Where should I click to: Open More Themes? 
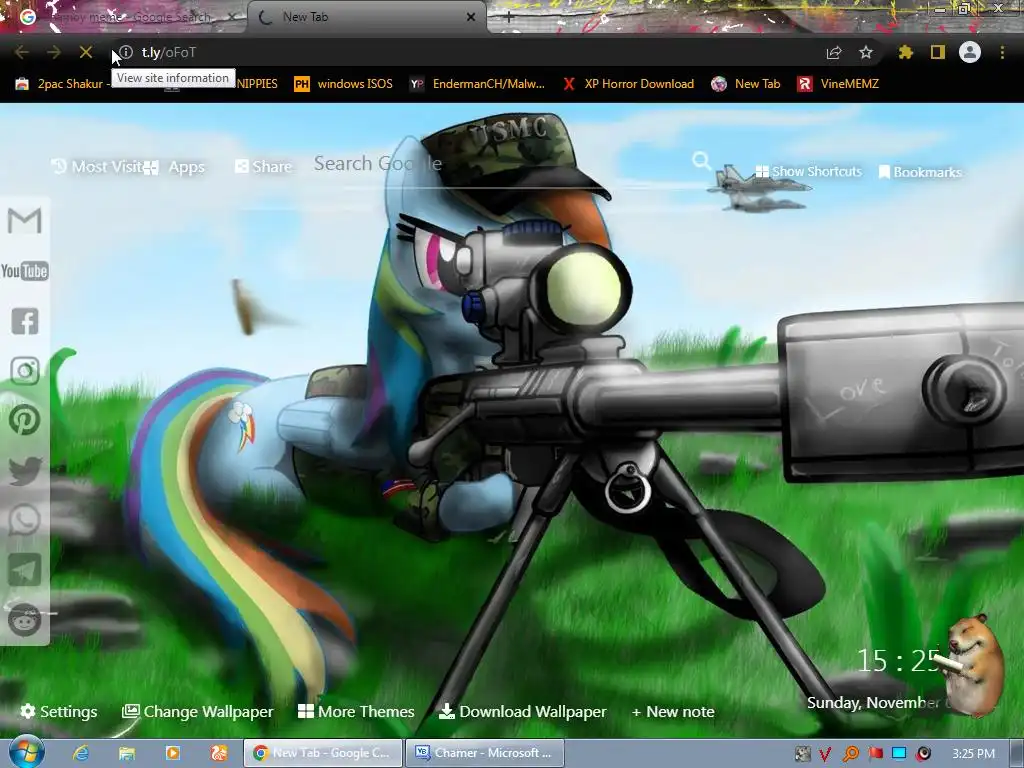(x=356, y=711)
